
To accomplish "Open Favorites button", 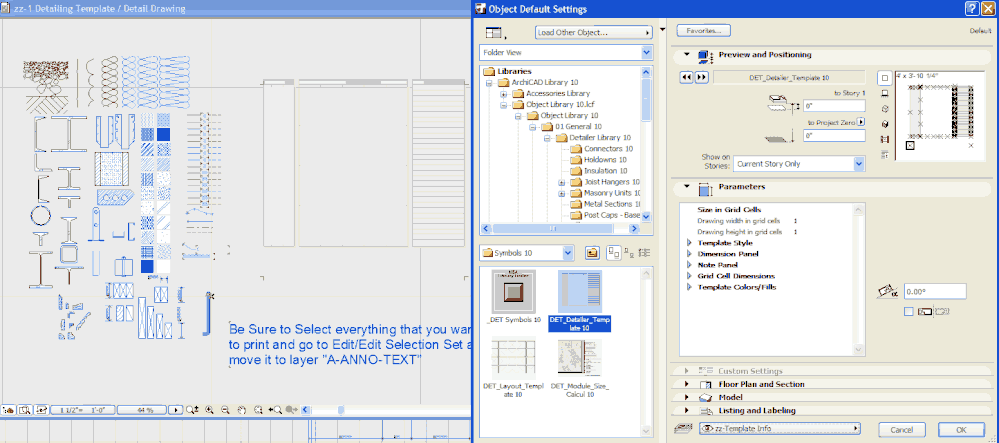I will pos(703,31).
